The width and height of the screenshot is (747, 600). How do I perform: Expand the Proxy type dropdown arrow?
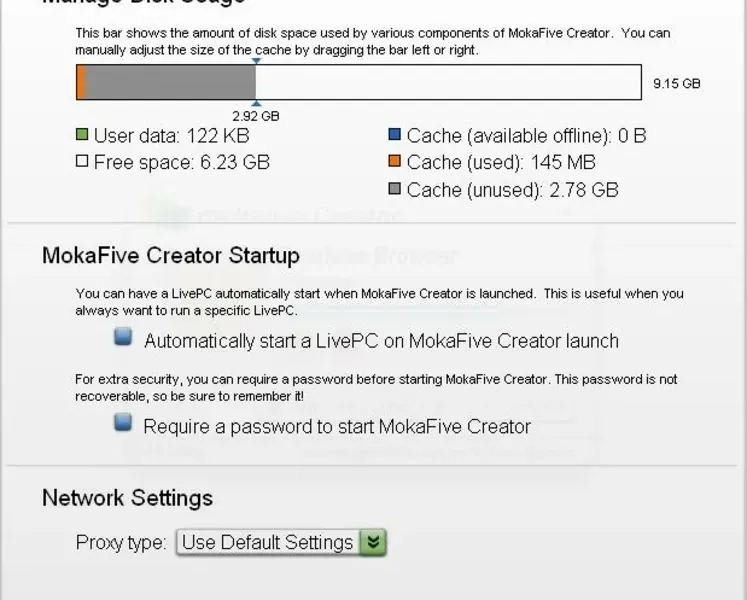tap(373, 542)
